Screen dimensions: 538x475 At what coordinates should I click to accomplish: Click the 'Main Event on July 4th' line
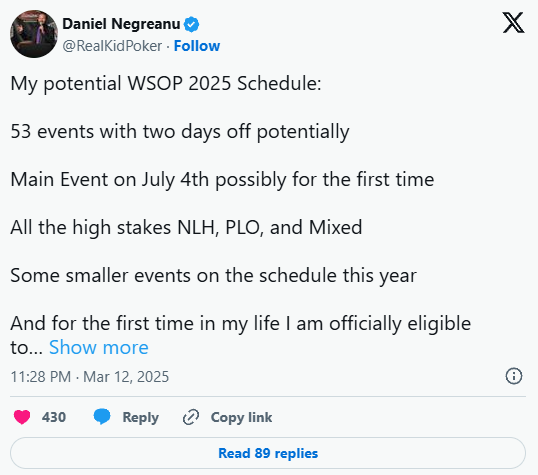(222, 179)
